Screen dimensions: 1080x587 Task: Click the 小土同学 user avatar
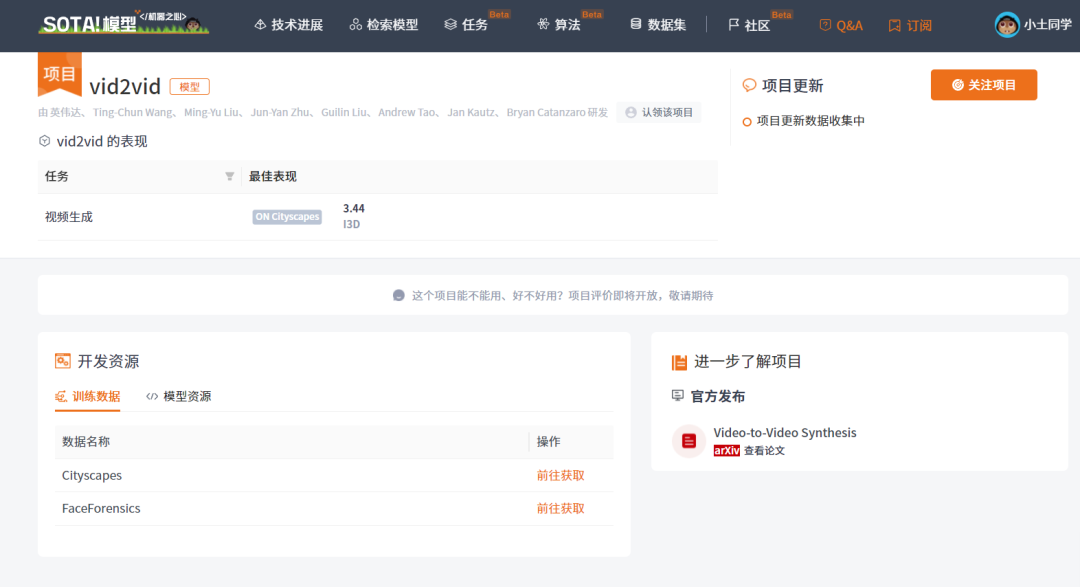coord(1007,25)
